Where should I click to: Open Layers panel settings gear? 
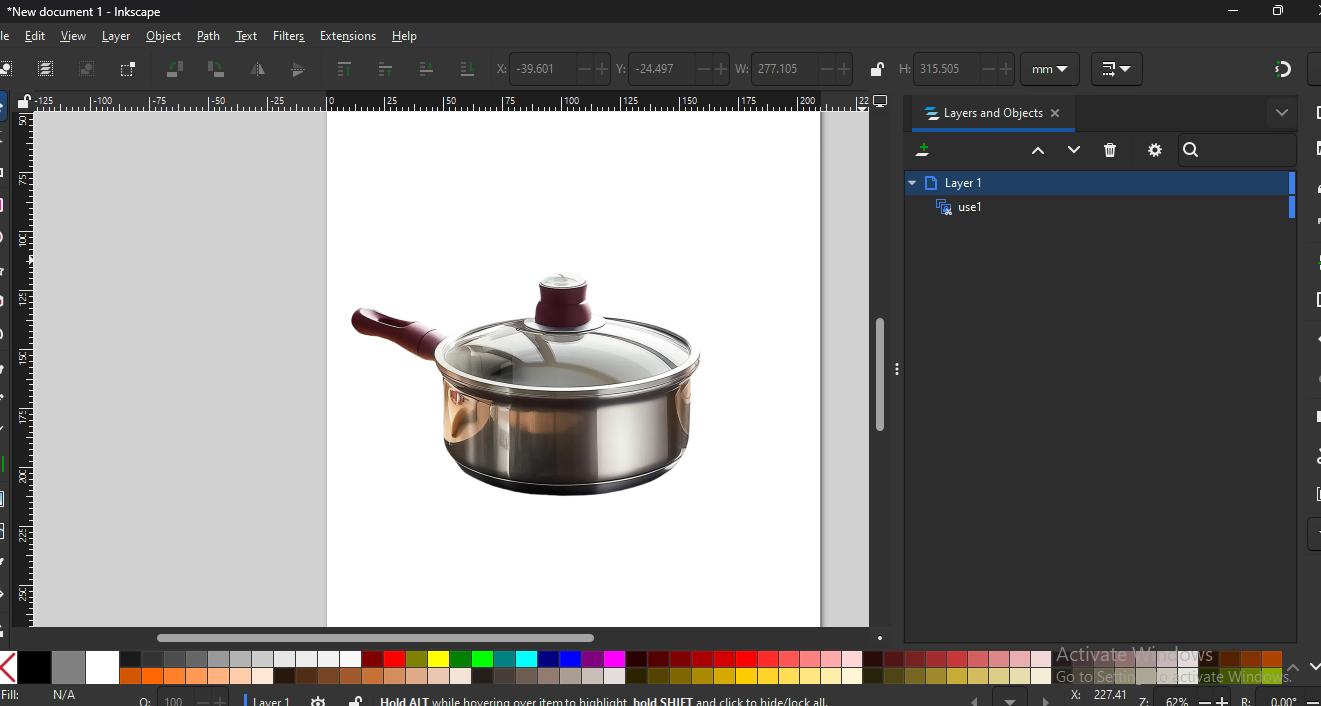(1154, 150)
